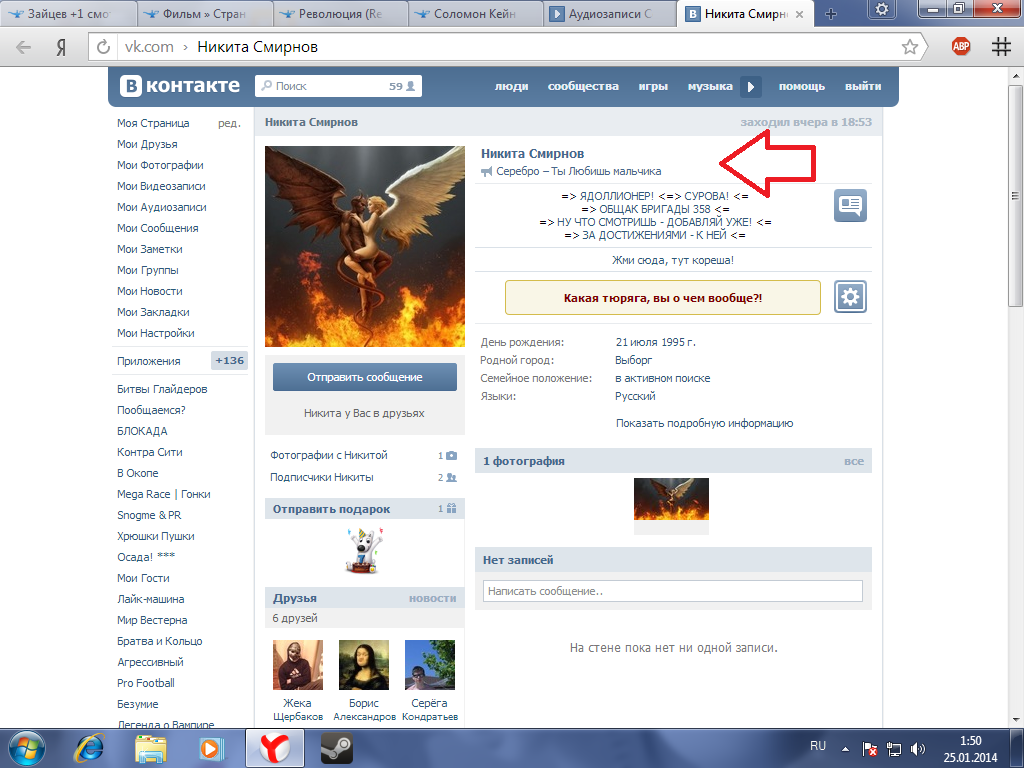Open the Adblock Plus extension icon
The height and width of the screenshot is (768, 1024).
click(x=961, y=46)
